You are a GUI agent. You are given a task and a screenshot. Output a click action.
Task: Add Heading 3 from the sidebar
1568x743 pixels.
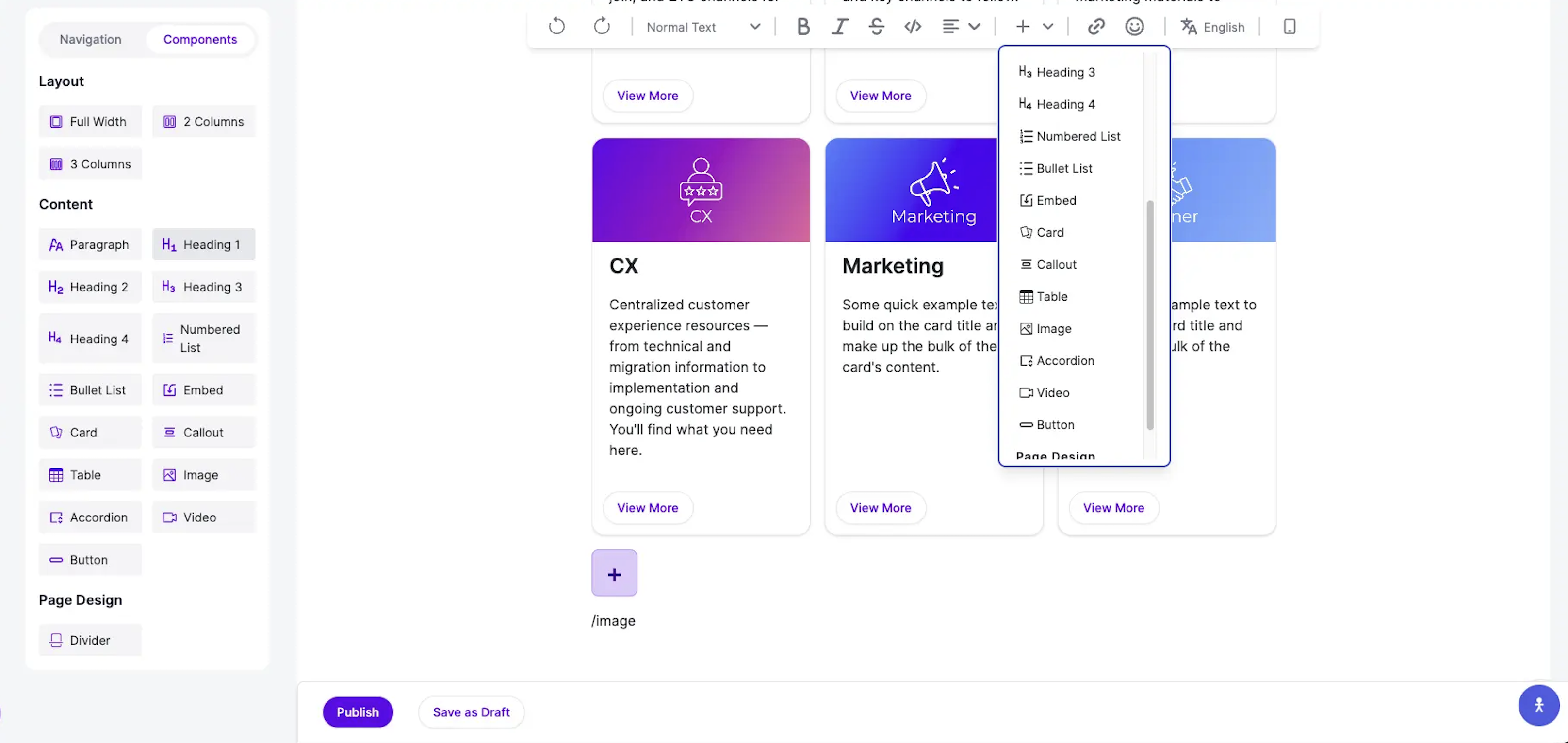(204, 287)
